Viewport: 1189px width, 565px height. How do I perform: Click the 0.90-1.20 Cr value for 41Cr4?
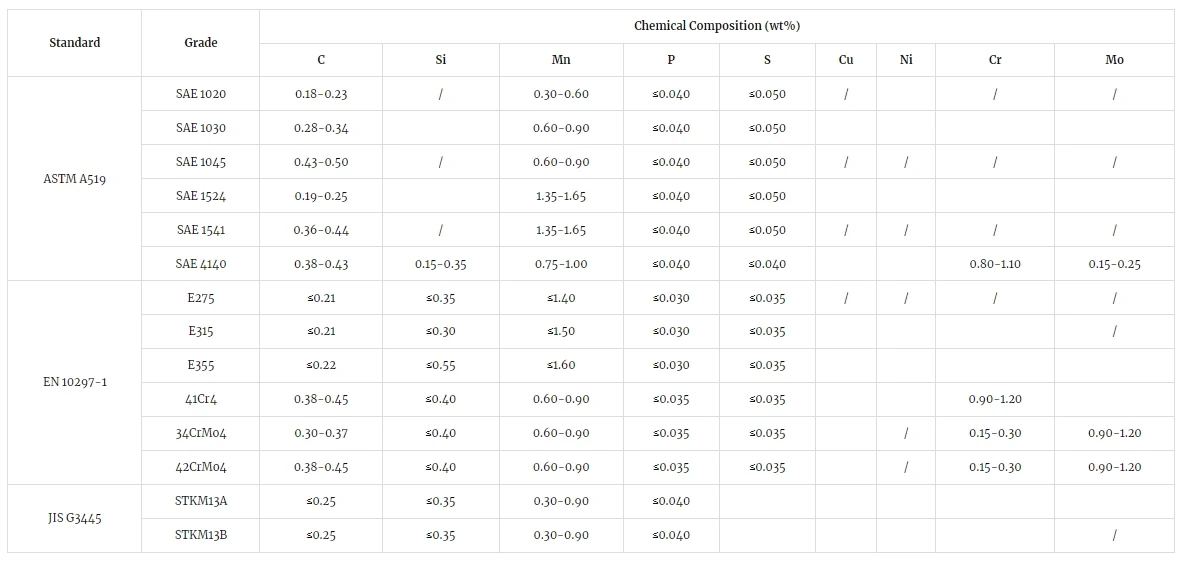point(995,400)
